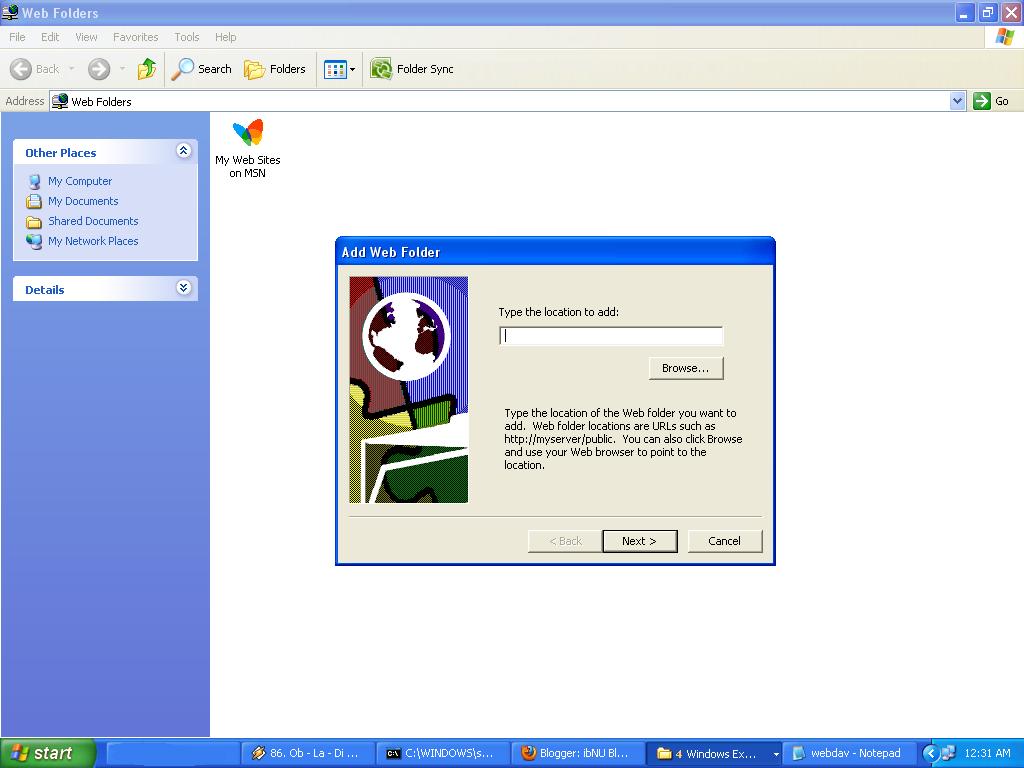The width and height of the screenshot is (1024, 768).
Task: Click the globe puzzle image in dialog
Action: (x=409, y=390)
